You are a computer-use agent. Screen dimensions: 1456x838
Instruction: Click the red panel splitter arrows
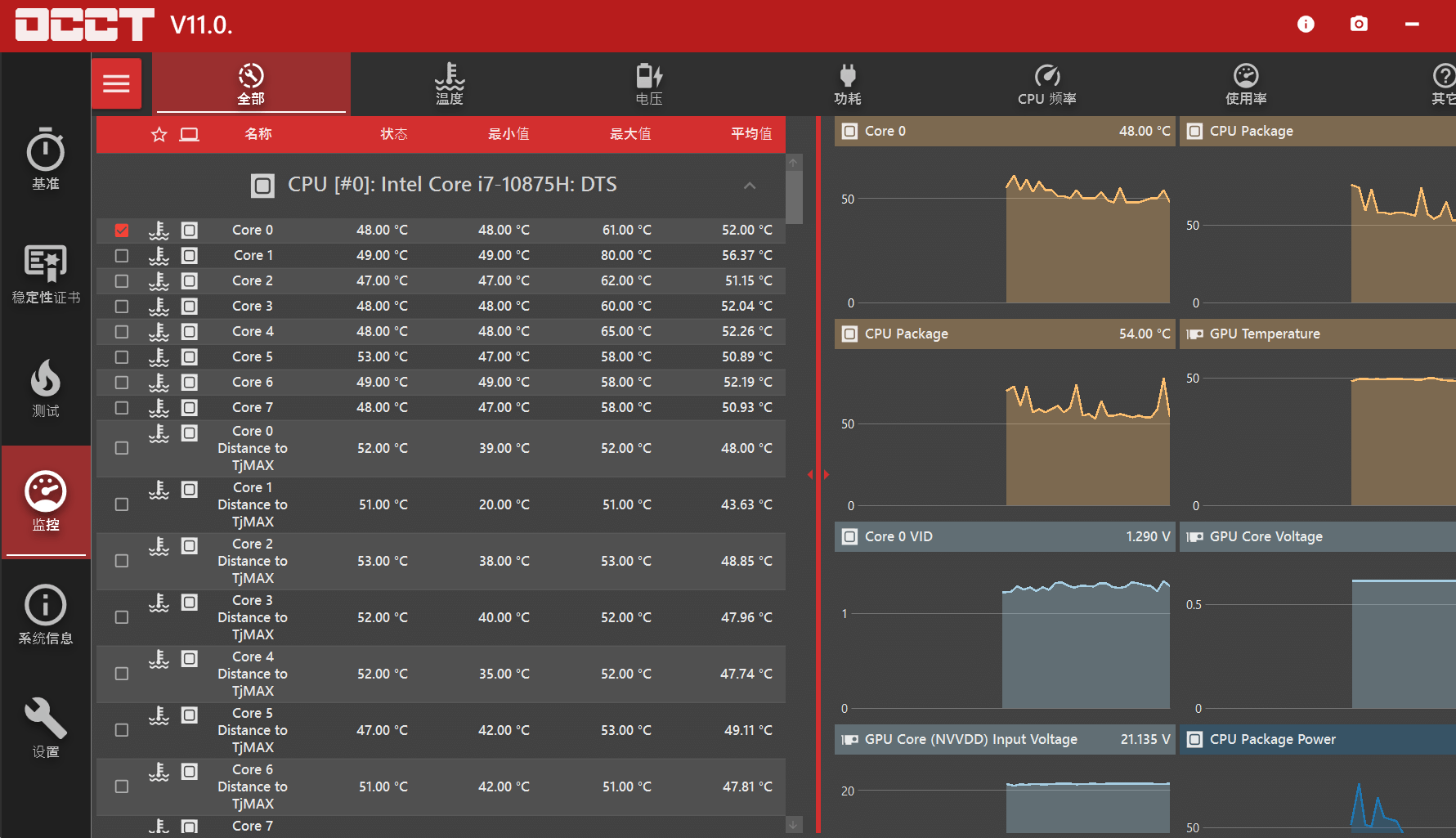pos(818,474)
